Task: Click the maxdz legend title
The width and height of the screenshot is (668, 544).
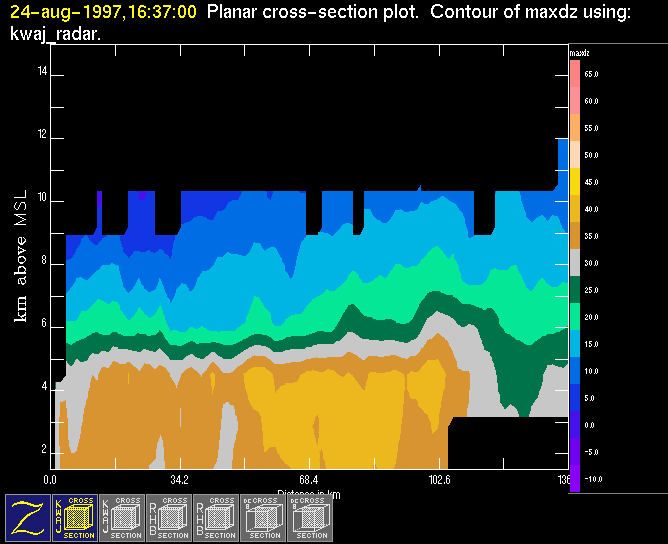Action: 579,51
